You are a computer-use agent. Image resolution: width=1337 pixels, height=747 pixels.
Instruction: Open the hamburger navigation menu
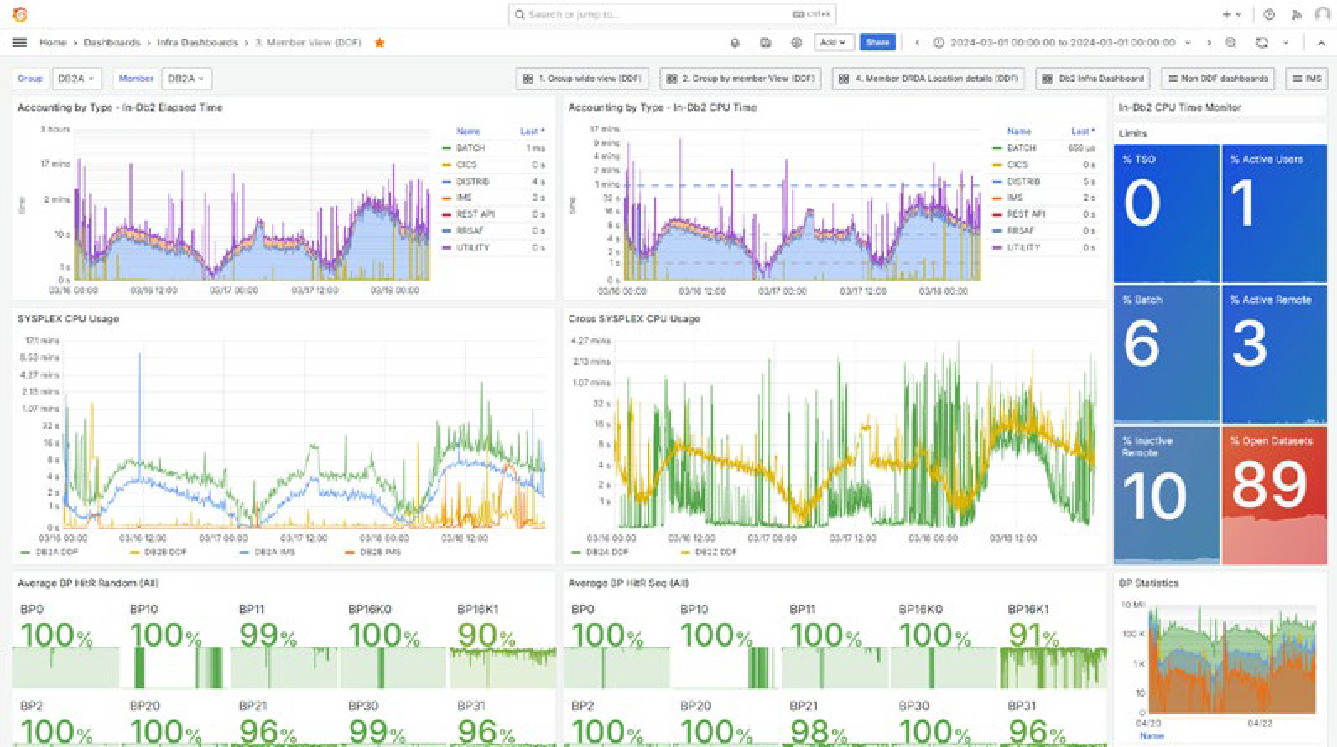(x=20, y=43)
